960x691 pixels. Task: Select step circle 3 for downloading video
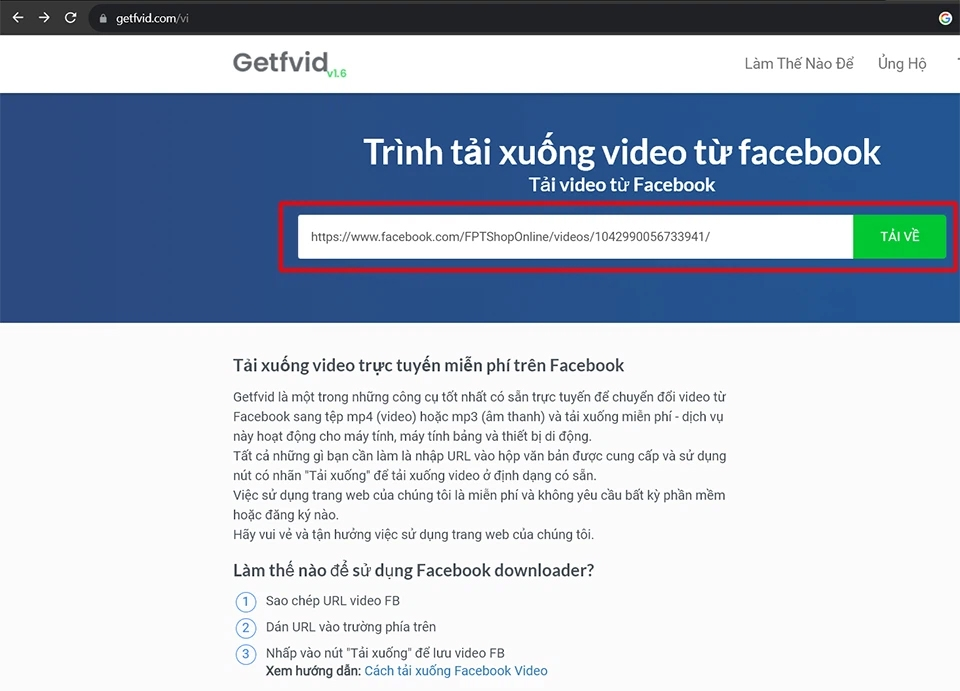246,654
